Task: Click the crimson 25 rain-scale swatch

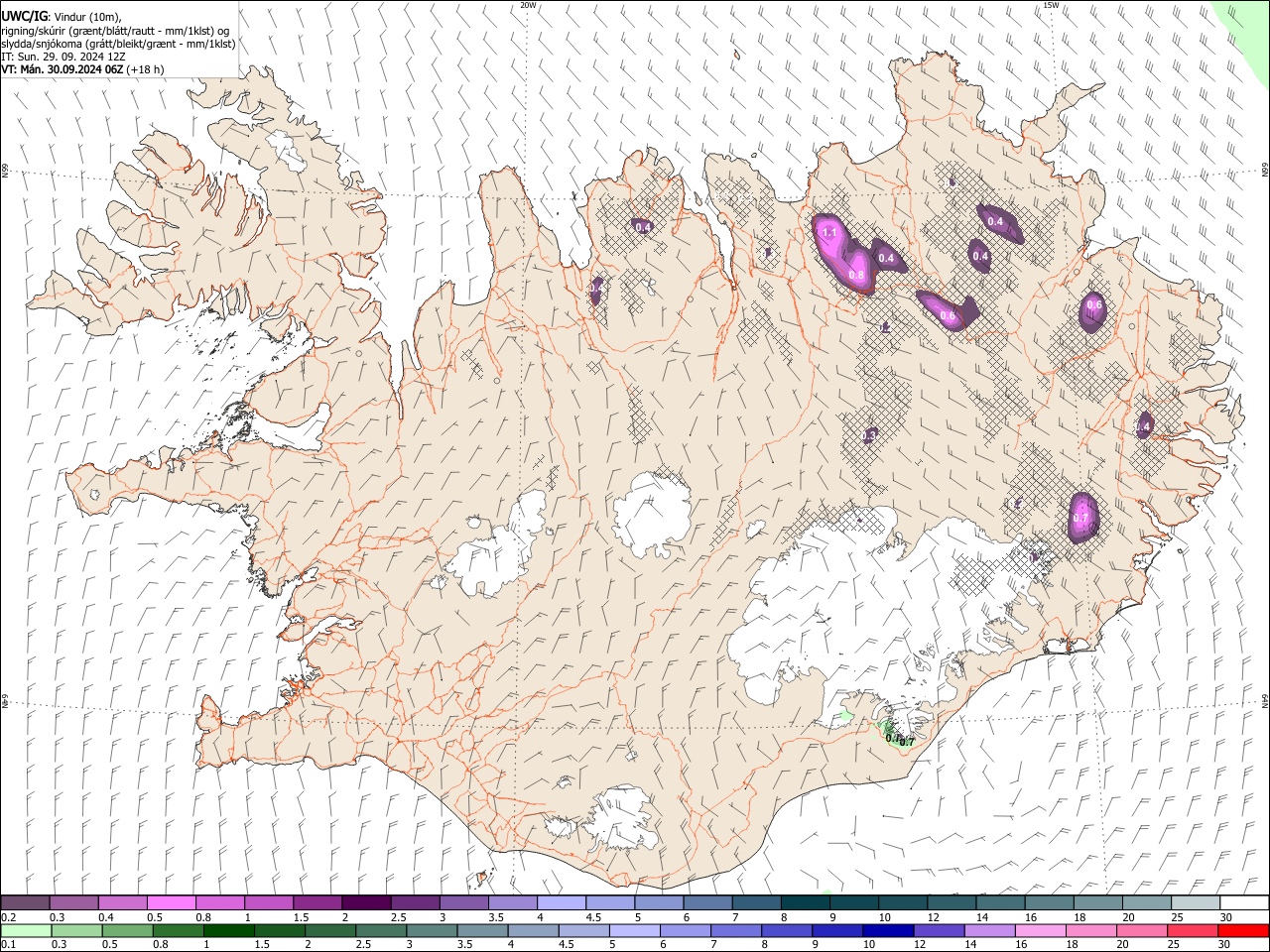Action: pos(1193,930)
